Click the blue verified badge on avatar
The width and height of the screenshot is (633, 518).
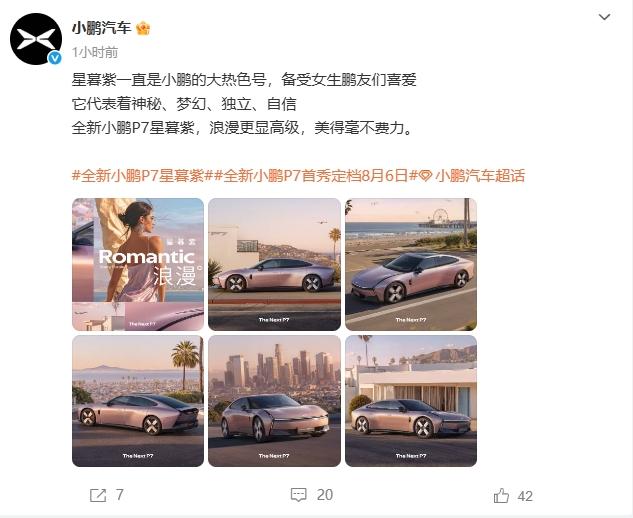(55, 58)
